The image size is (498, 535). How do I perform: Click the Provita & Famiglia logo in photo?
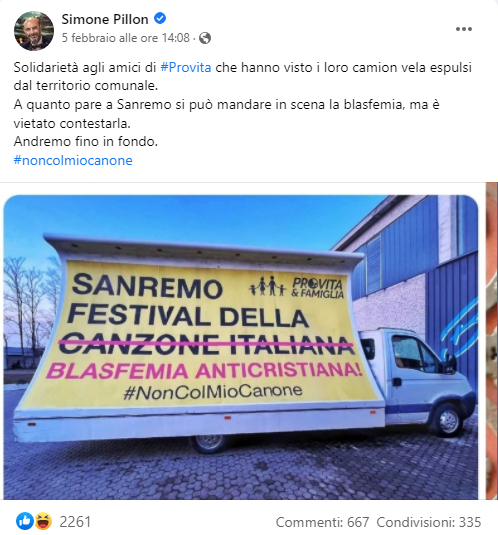[296, 287]
